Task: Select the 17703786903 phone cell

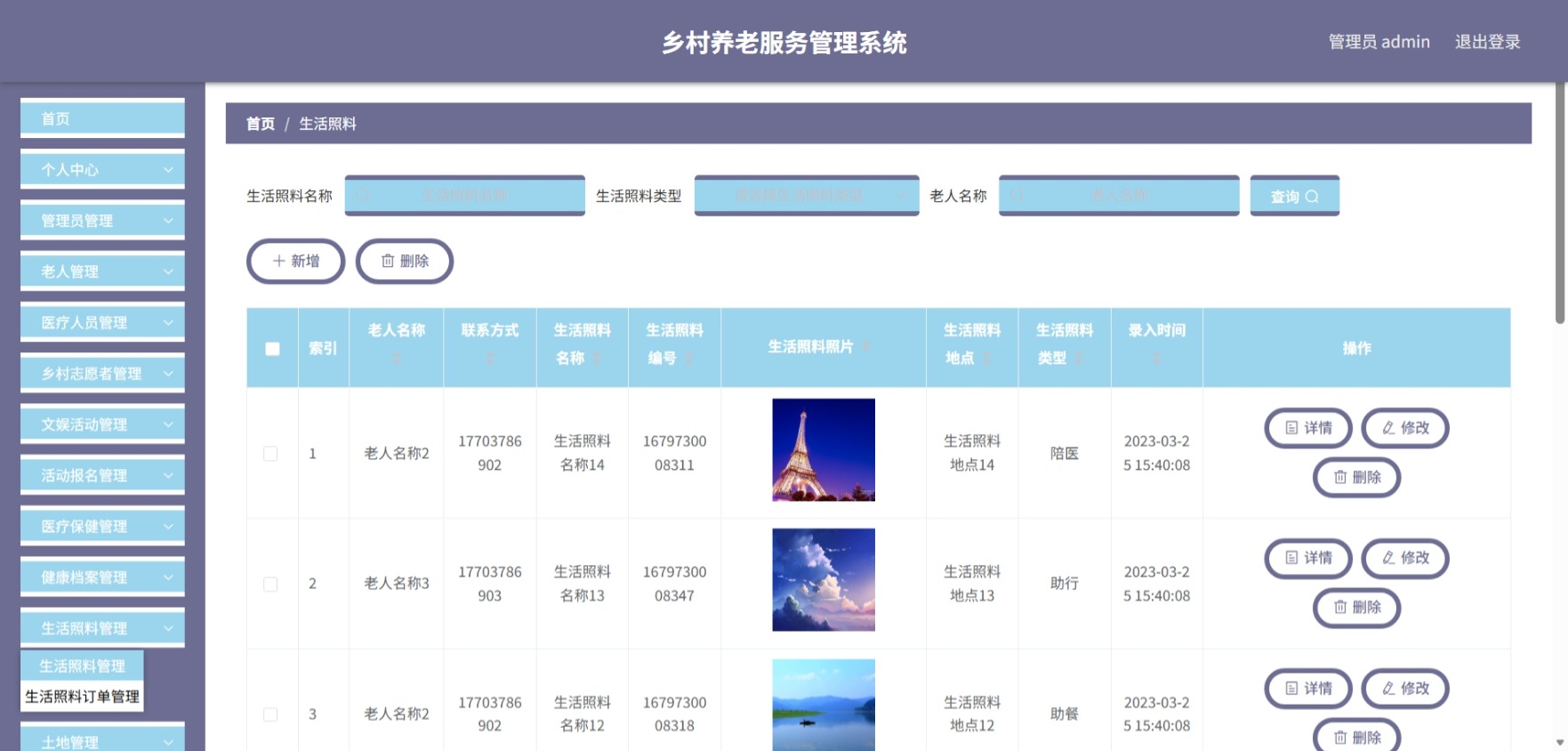Action: 490,584
